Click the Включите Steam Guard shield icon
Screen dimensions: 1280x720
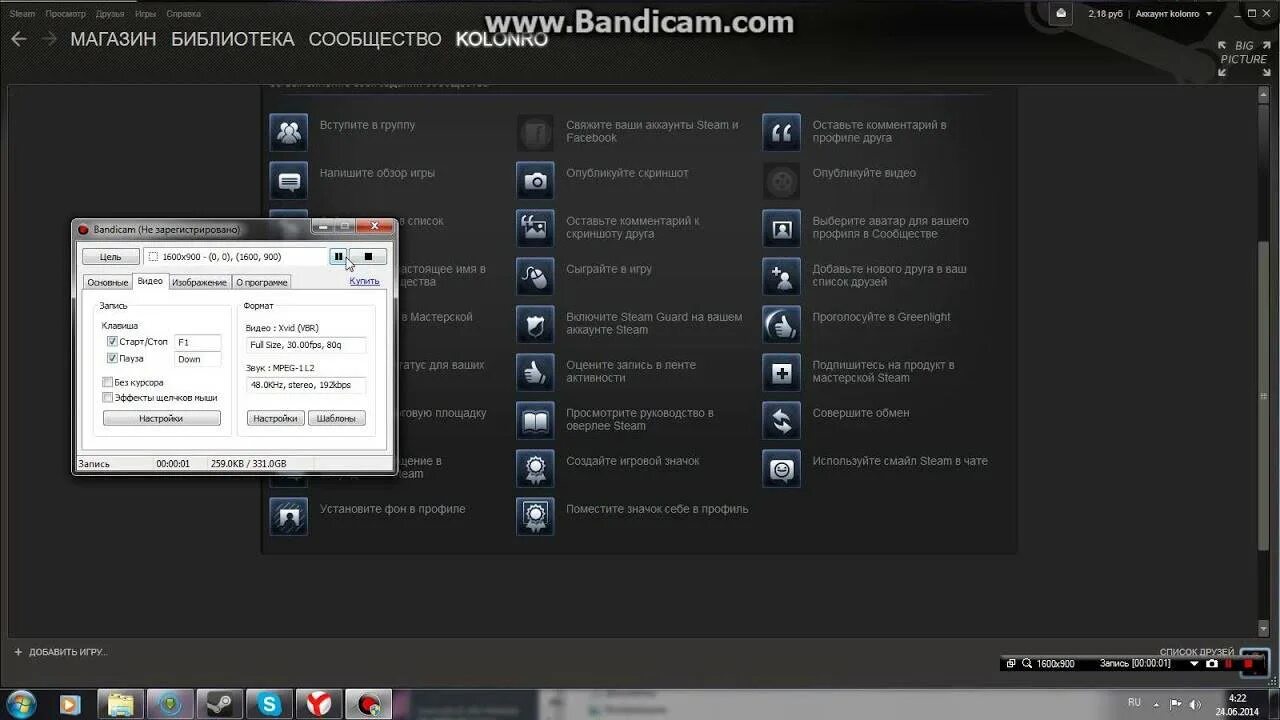click(535, 324)
